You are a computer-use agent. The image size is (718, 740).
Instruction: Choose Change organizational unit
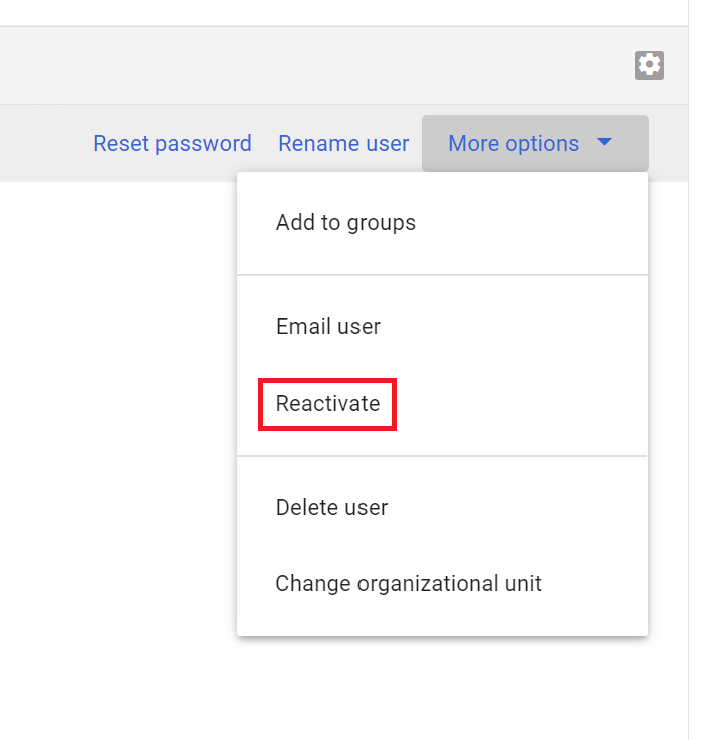pyautogui.click(x=442, y=584)
